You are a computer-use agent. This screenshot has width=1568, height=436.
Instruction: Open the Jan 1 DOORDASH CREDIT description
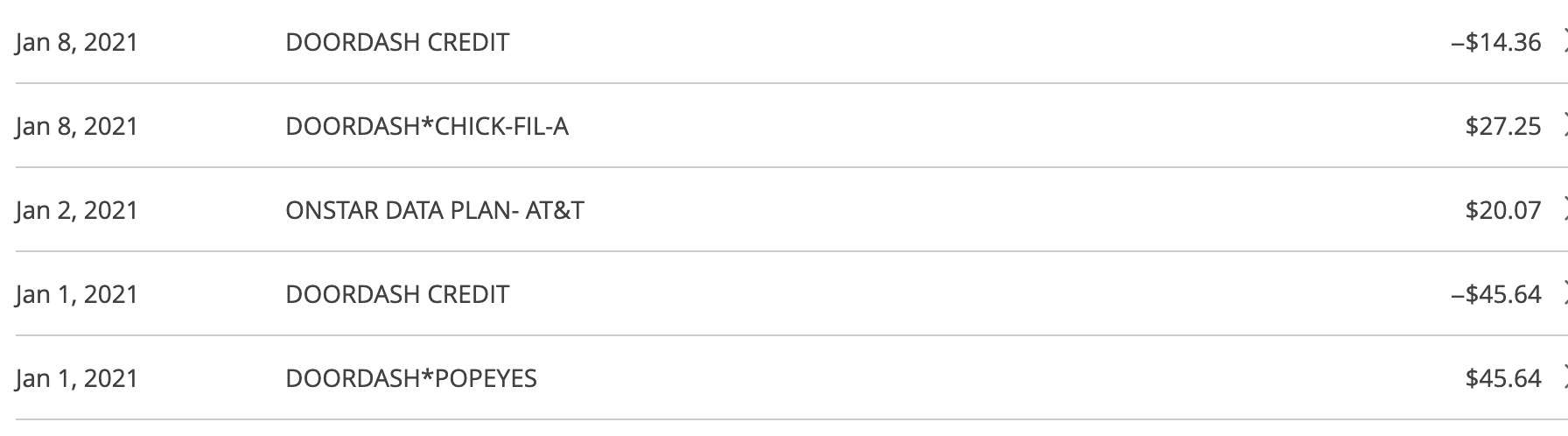(396, 295)
